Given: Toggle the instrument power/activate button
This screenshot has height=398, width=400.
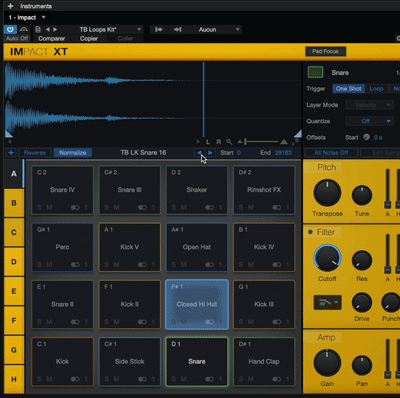Looking at the screenshot, I should [10, 30].
